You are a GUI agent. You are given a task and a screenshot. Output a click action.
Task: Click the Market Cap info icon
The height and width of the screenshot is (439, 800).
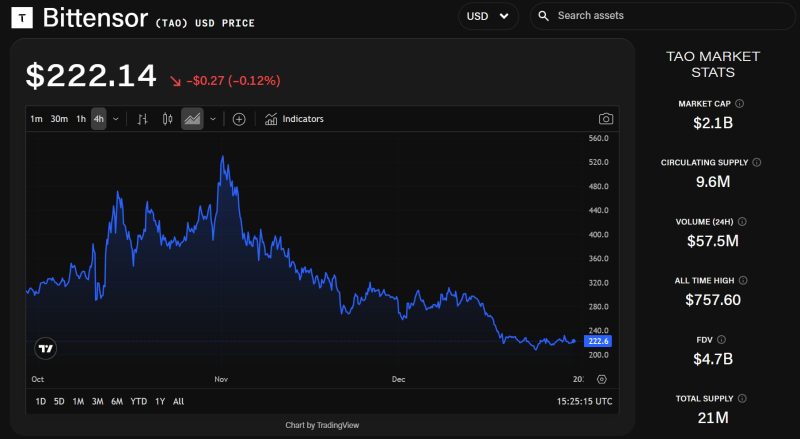pos(739,103)
